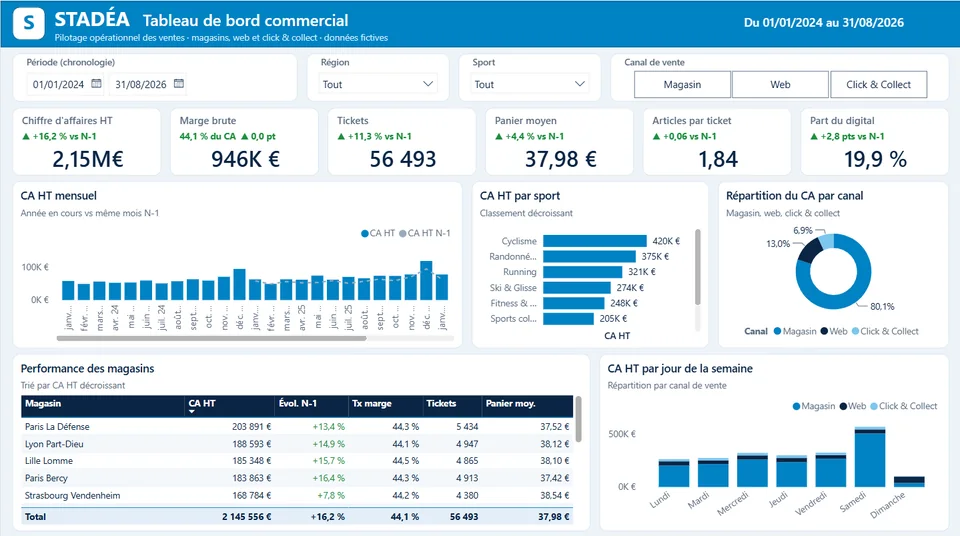Screen dimensions: 960x536
Task: Select the Mercredi bar in weekday chart
Action: 752,470
